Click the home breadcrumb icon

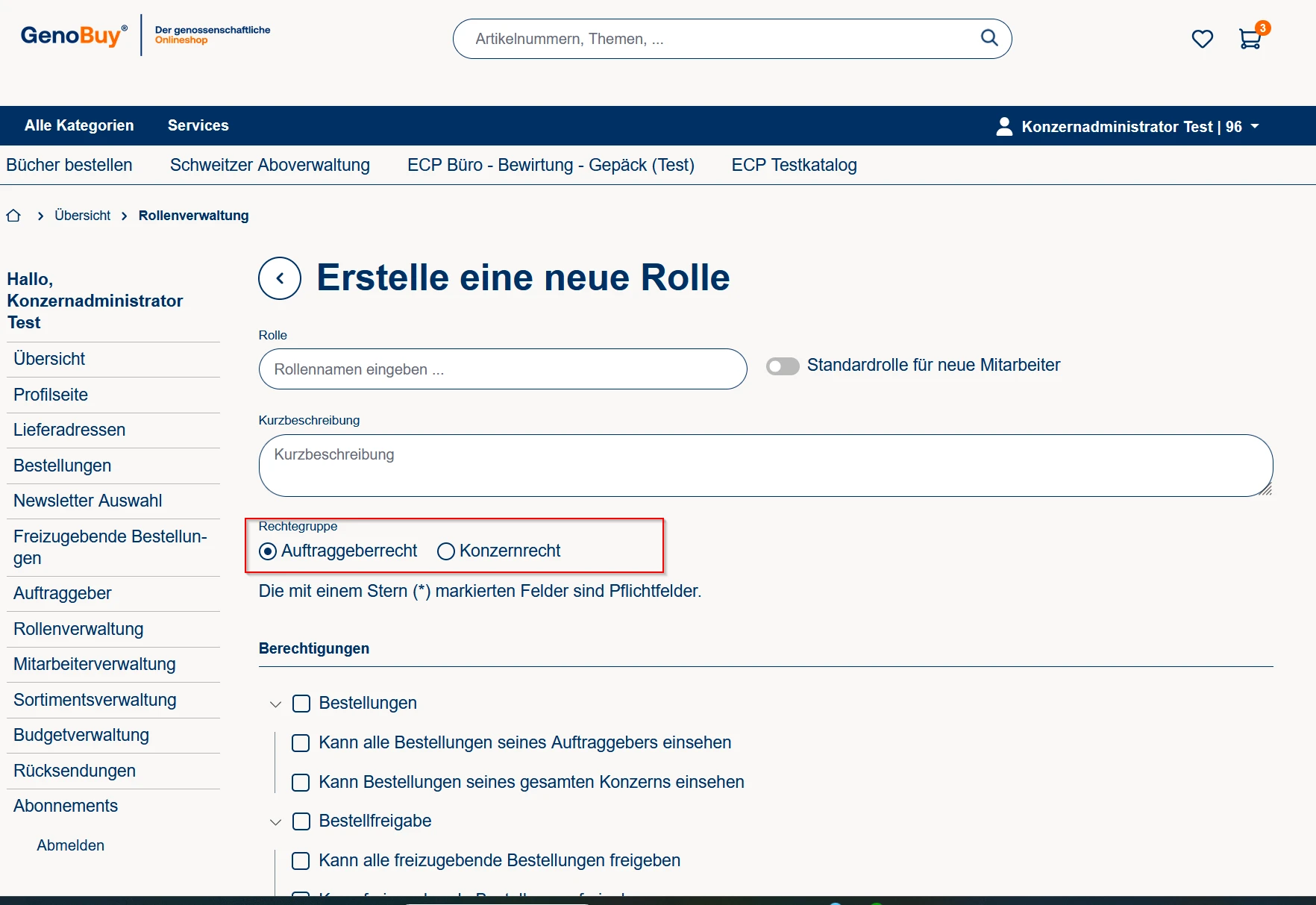point(13,216)
